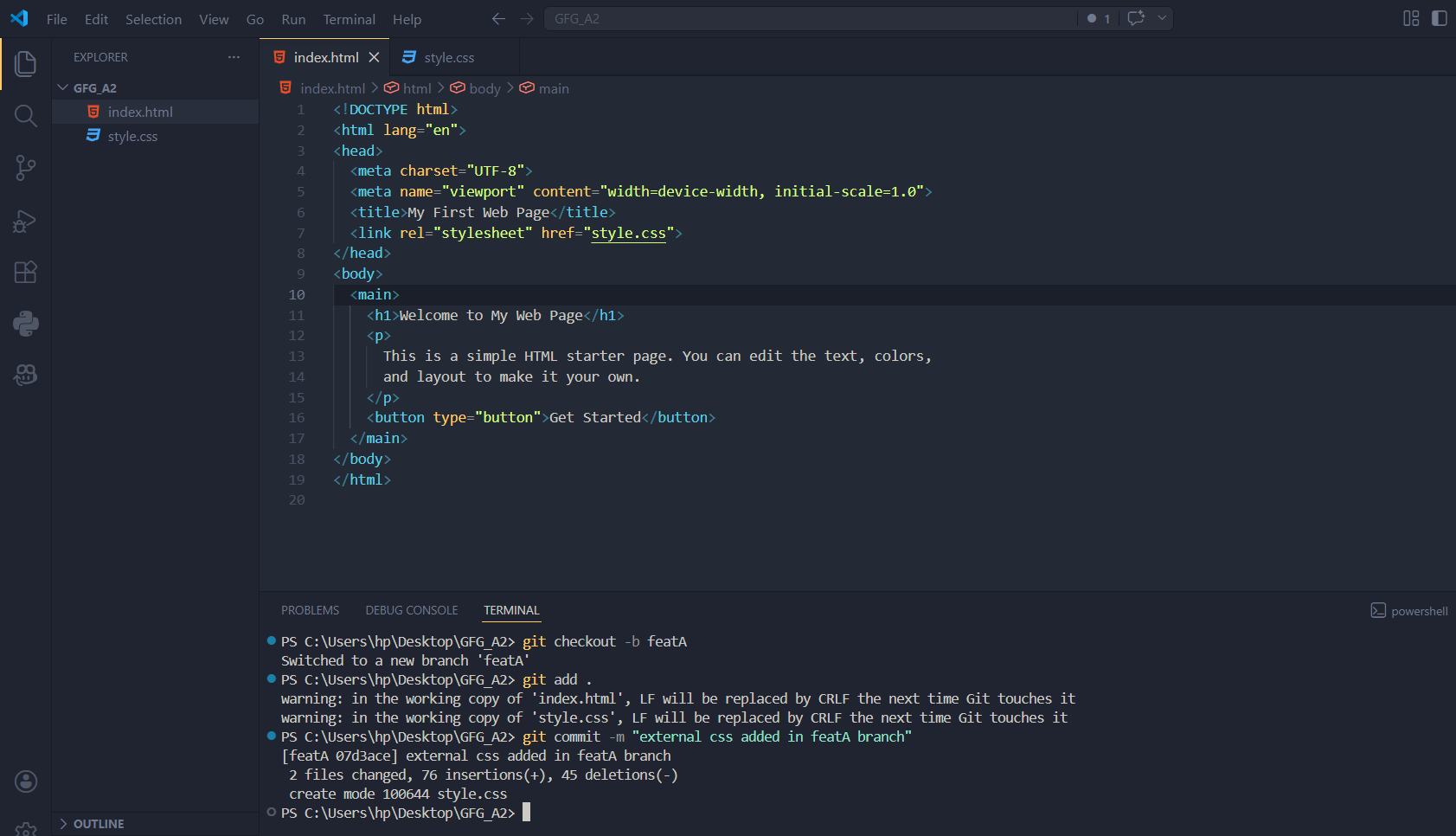This screenshot has height=836, width=1456.
Task: Click the '2 files changed' terminal output
Action: click(484, 775)
